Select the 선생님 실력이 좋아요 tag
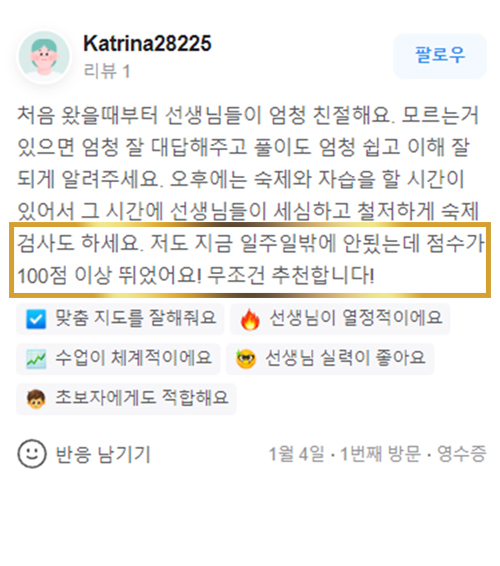This screenshot has width=500, height=566. click(x=330, y=358)
